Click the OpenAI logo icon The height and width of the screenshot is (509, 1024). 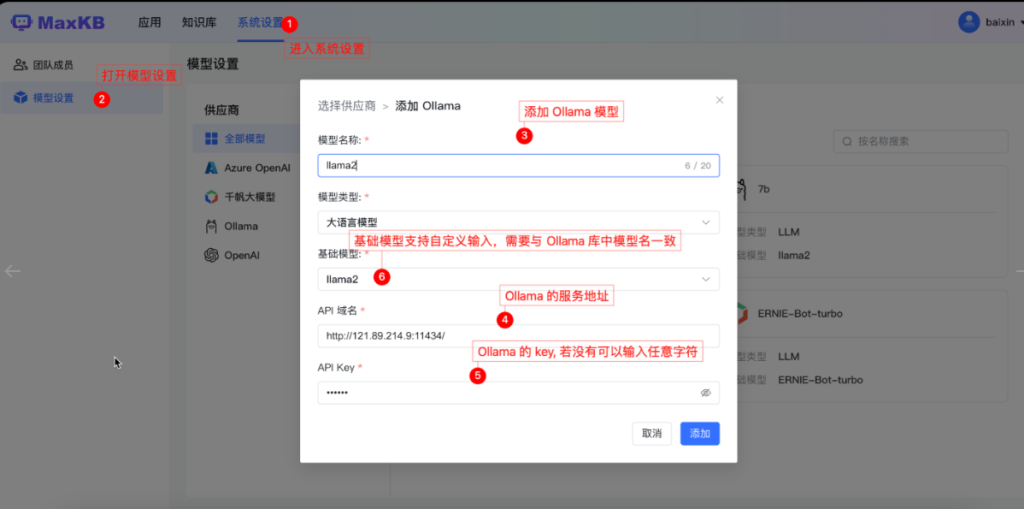pos(211,255)
